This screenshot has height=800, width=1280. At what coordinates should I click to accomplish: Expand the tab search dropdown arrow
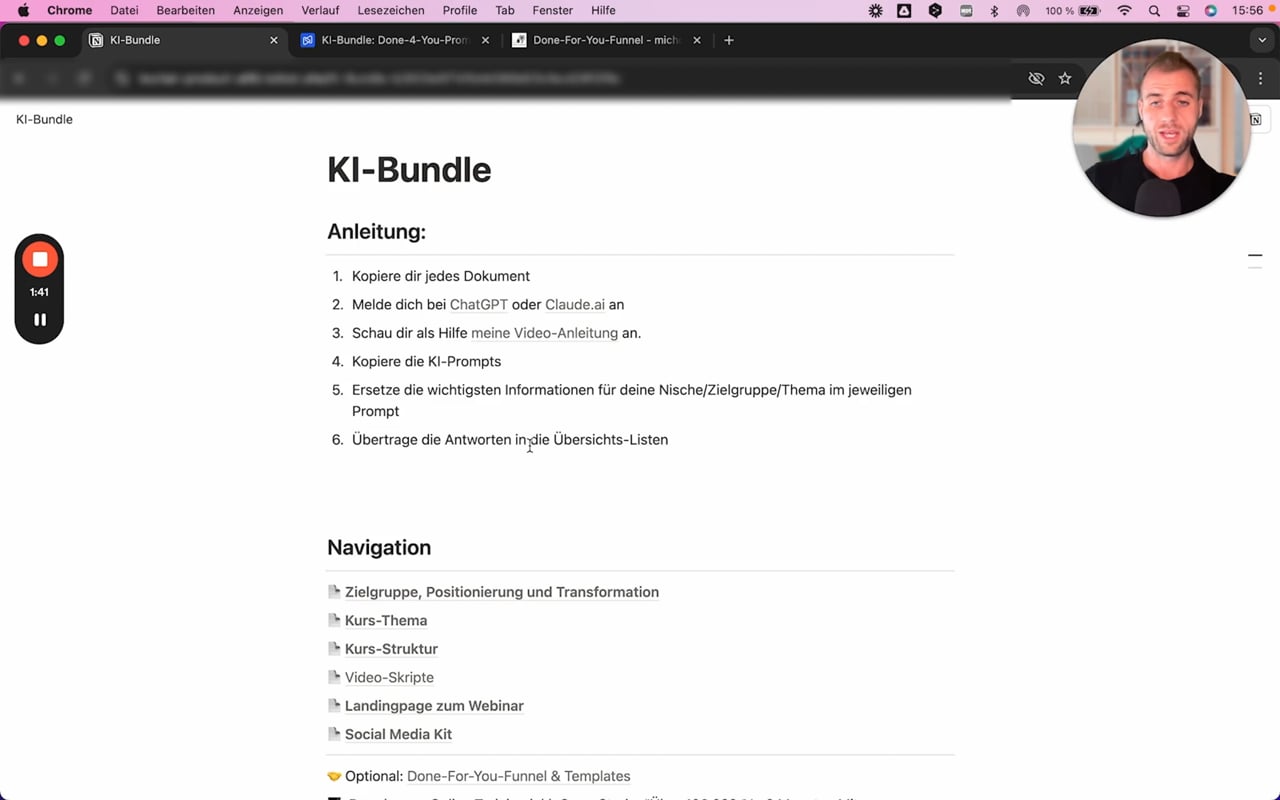point(1262,40)
